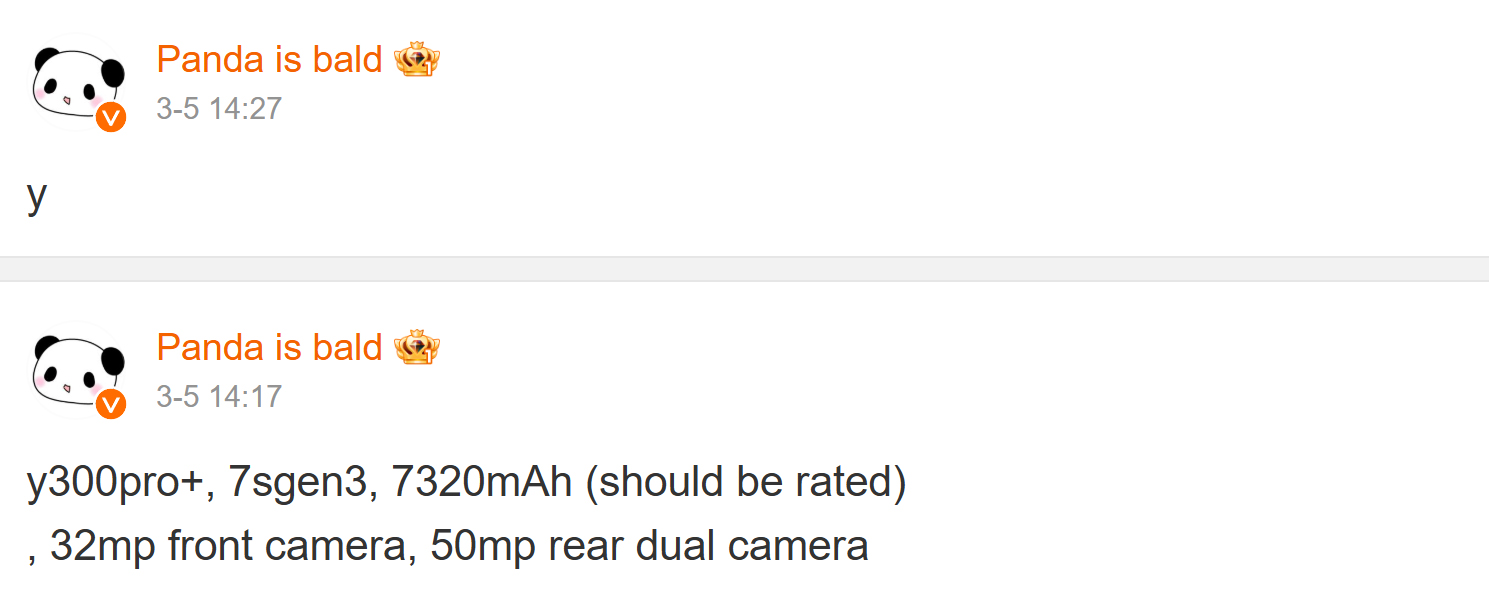Click the '50mp rear dual camera' text
Viewport: 1489px width, 604px height.
tap(649, 546)
